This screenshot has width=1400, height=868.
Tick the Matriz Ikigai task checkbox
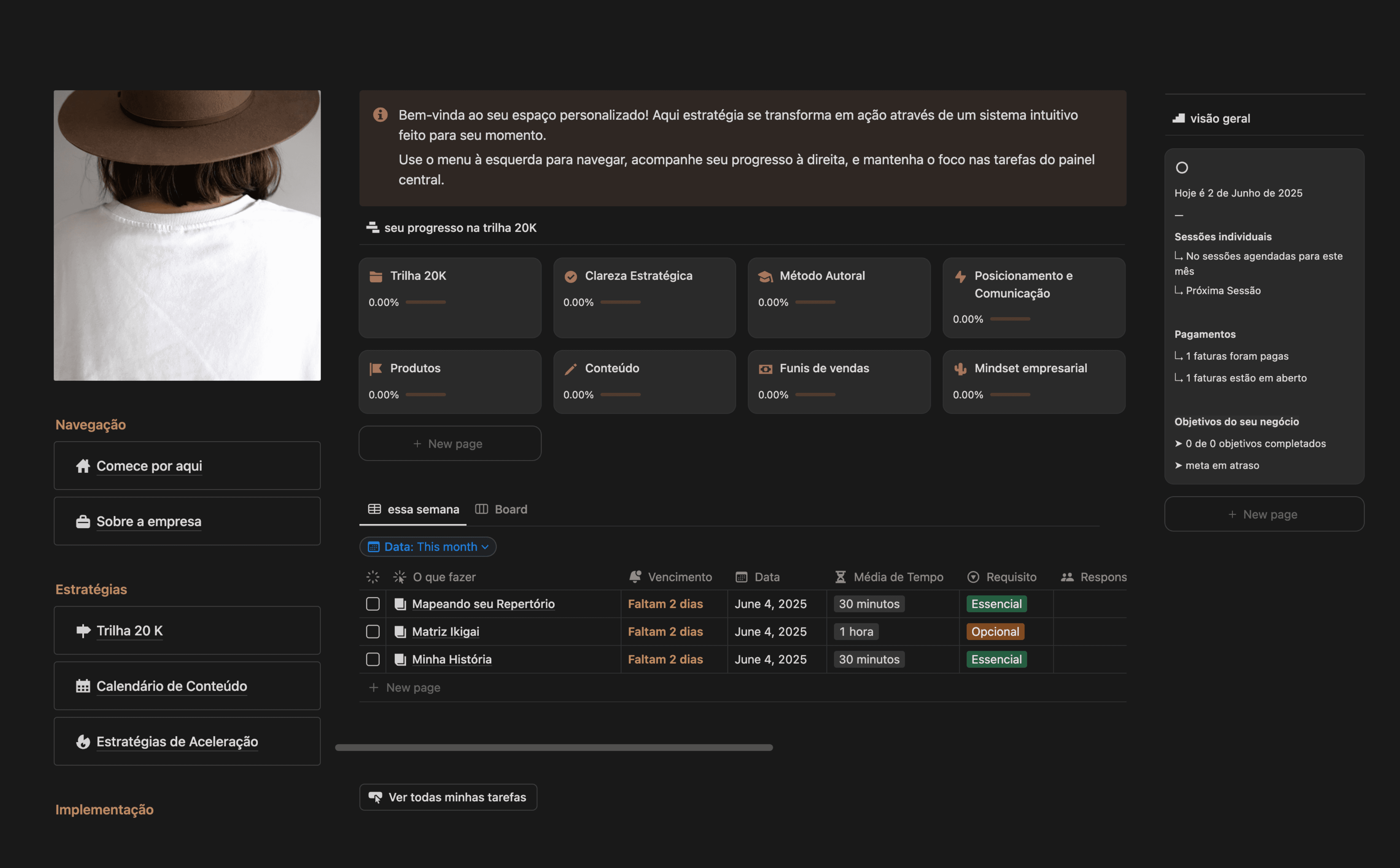tap(373, 631)
